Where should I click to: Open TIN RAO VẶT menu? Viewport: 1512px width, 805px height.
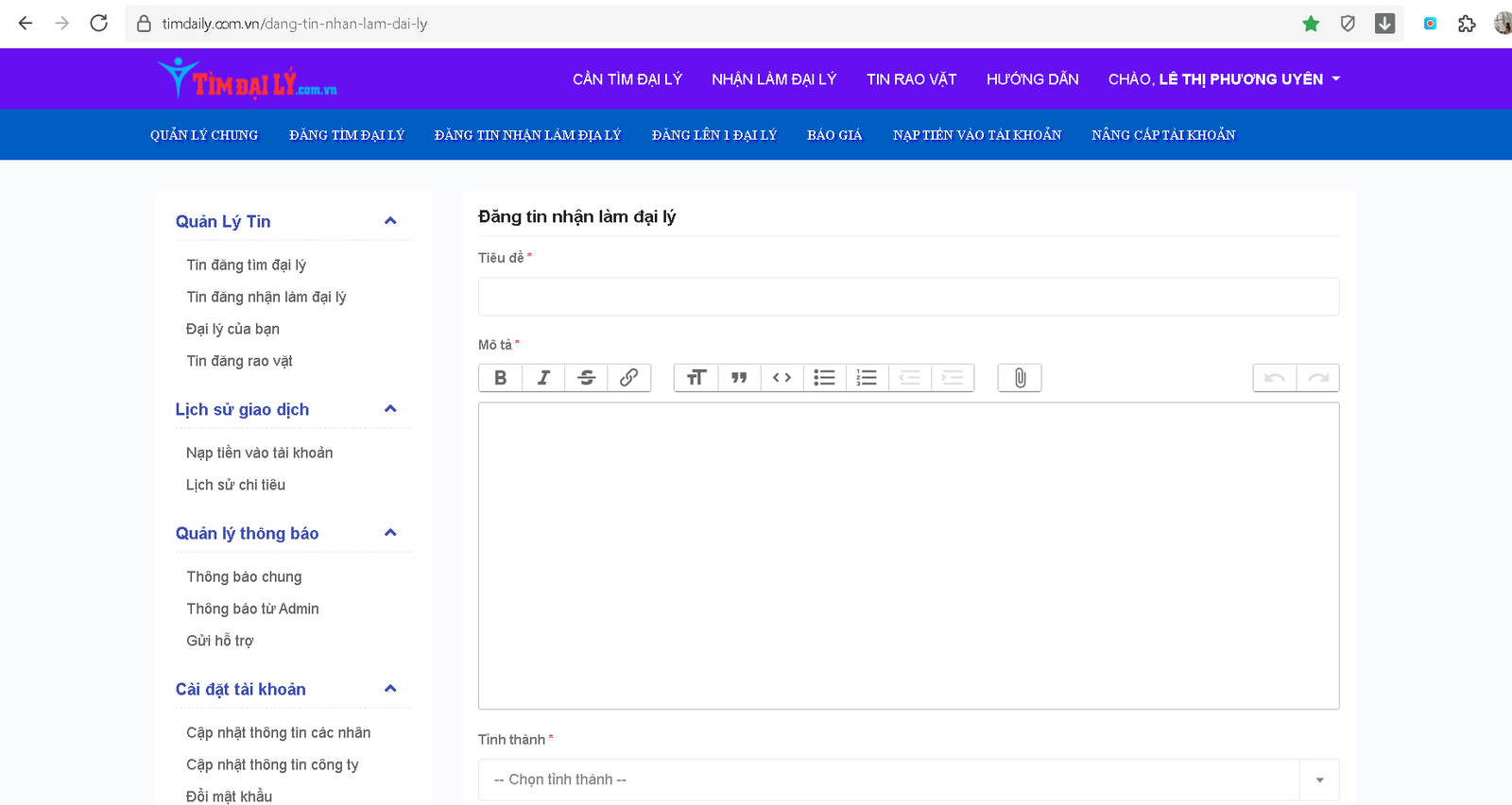[912, 79]
